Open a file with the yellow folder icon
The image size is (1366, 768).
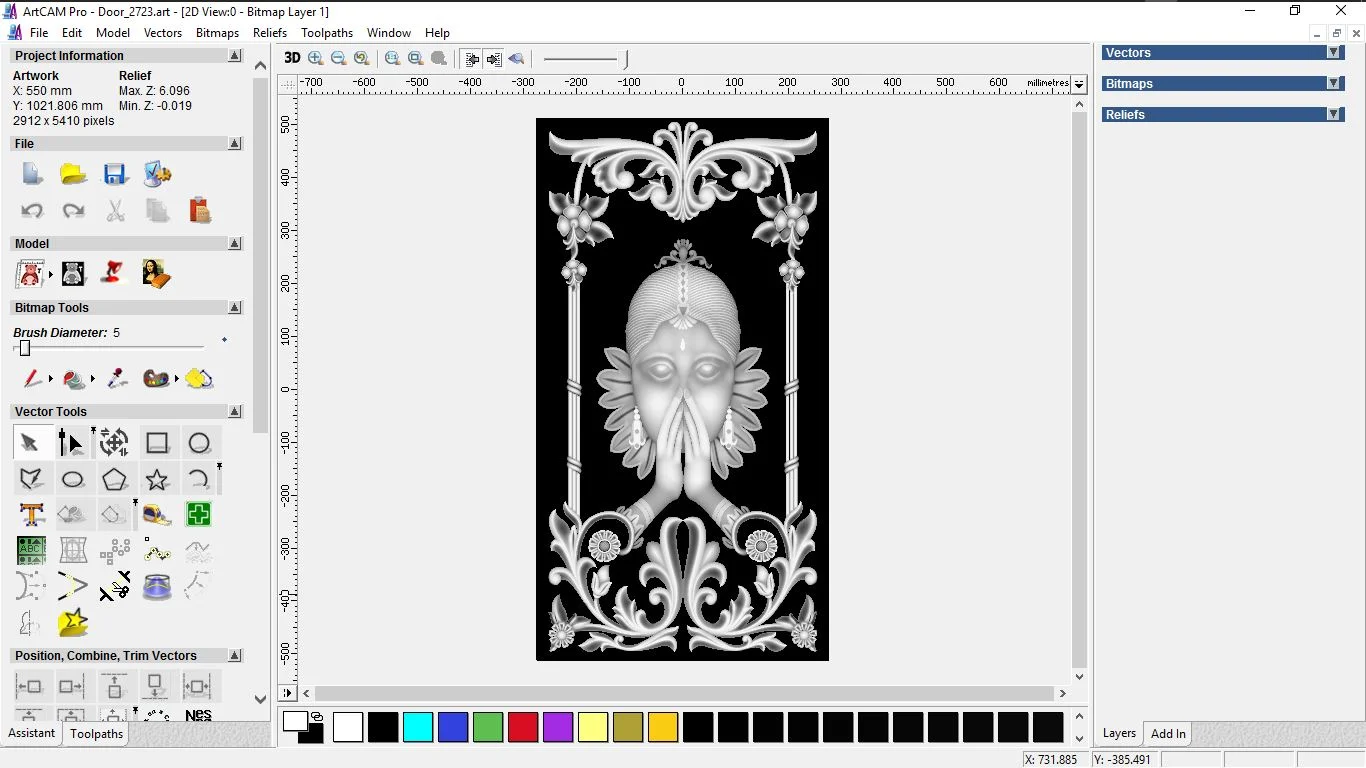click(73, 174)
